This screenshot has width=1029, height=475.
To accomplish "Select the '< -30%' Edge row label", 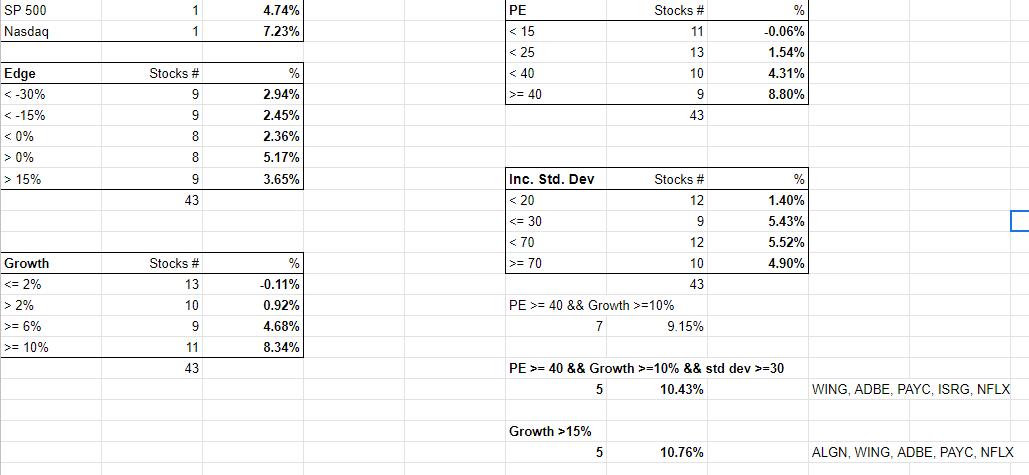I will click(50, 94).
